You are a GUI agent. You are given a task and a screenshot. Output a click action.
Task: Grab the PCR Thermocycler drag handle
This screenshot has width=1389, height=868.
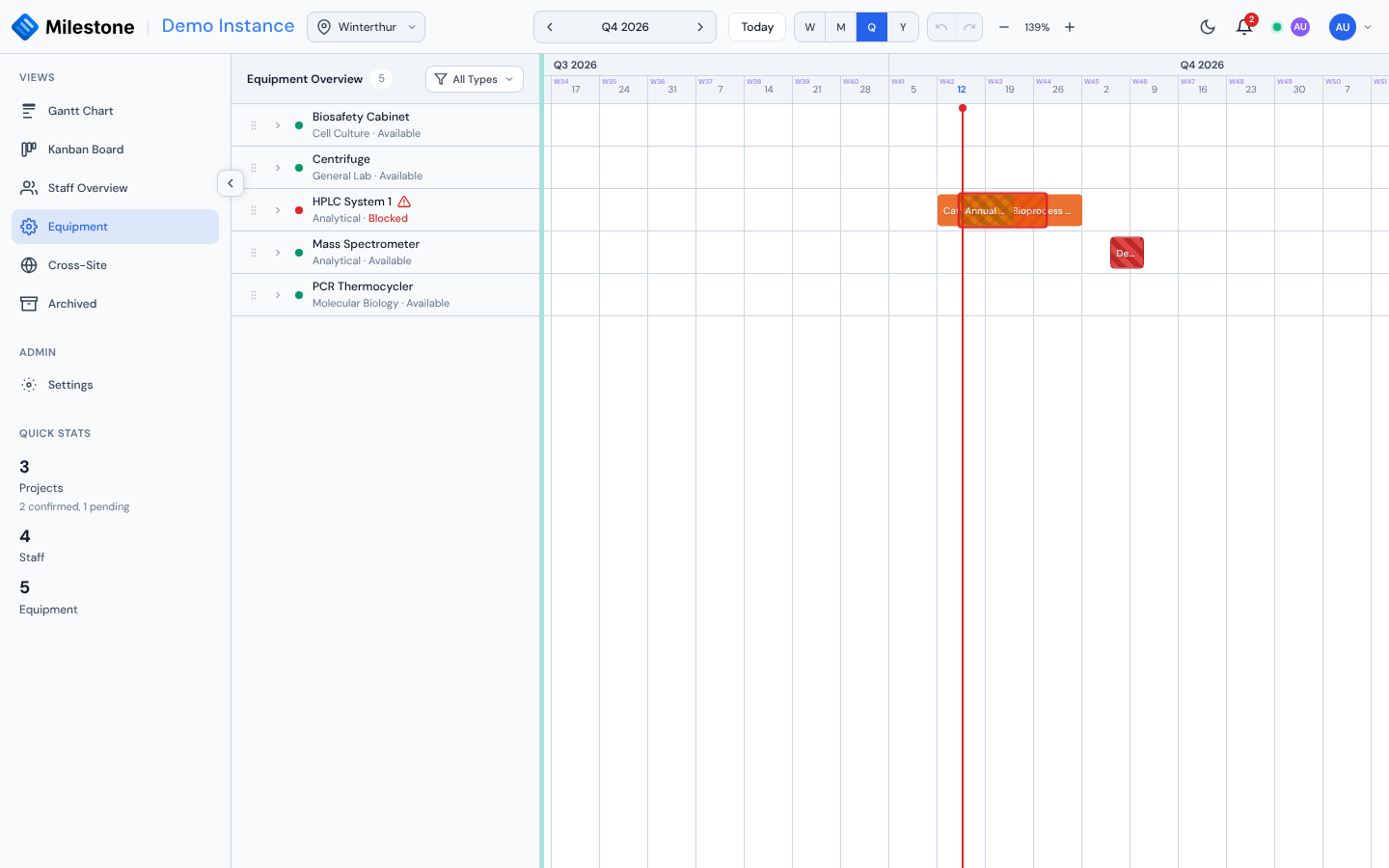(254, 295)
